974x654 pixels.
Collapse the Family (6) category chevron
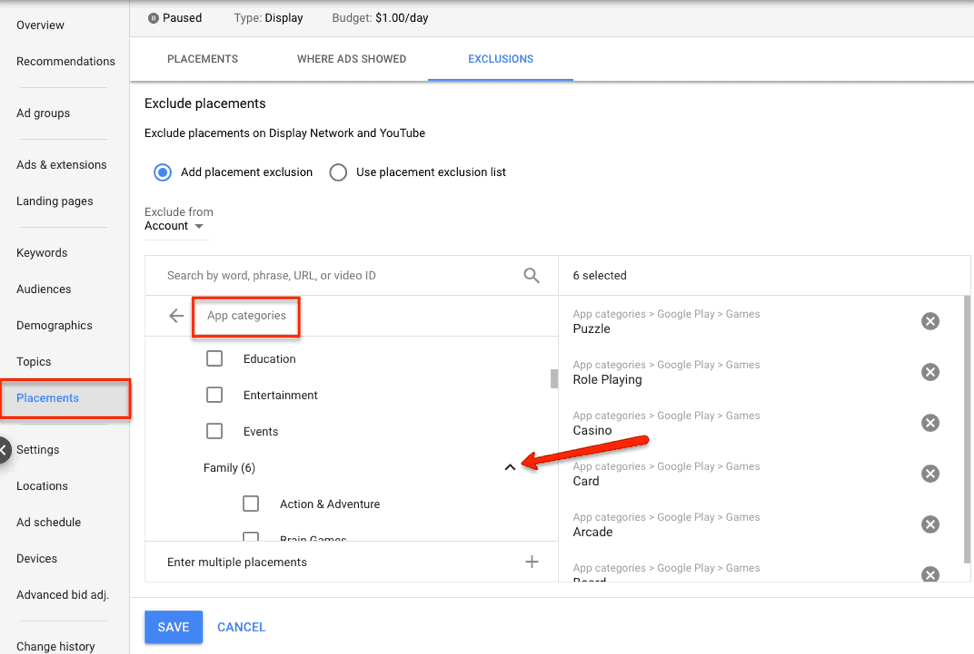pyautogui.click(x=510, y=468)
